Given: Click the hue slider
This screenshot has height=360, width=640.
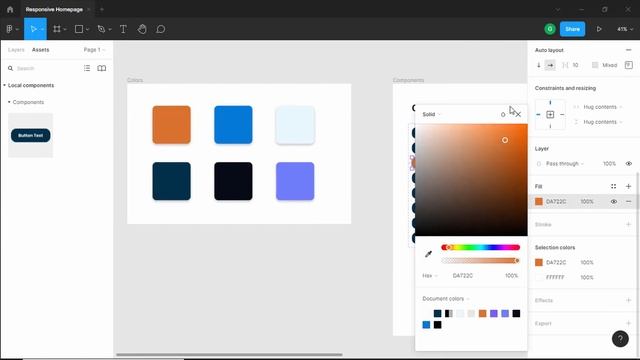Looking at the screenshot, I should click(x=480, y=247).
